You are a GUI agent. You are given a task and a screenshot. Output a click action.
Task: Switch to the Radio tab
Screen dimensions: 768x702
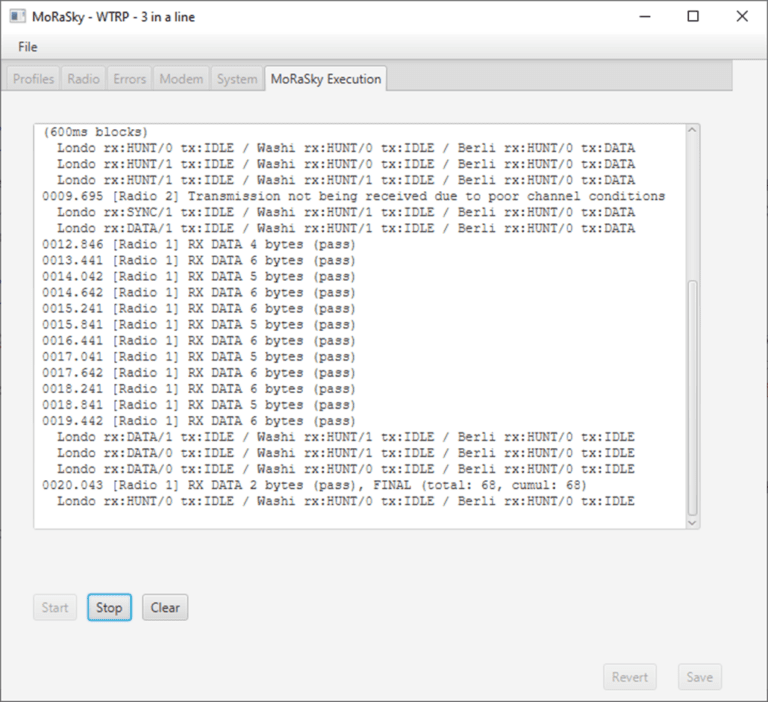coord(83,79)
